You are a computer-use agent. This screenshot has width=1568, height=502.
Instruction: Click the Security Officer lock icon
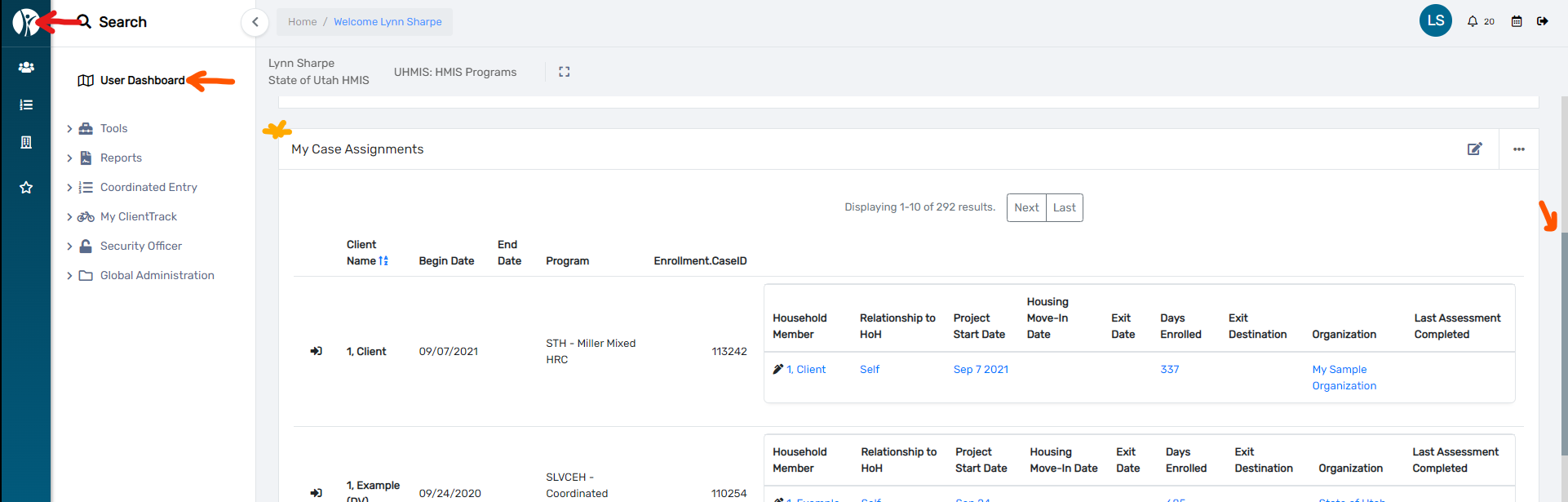click(x=86, y=246)
